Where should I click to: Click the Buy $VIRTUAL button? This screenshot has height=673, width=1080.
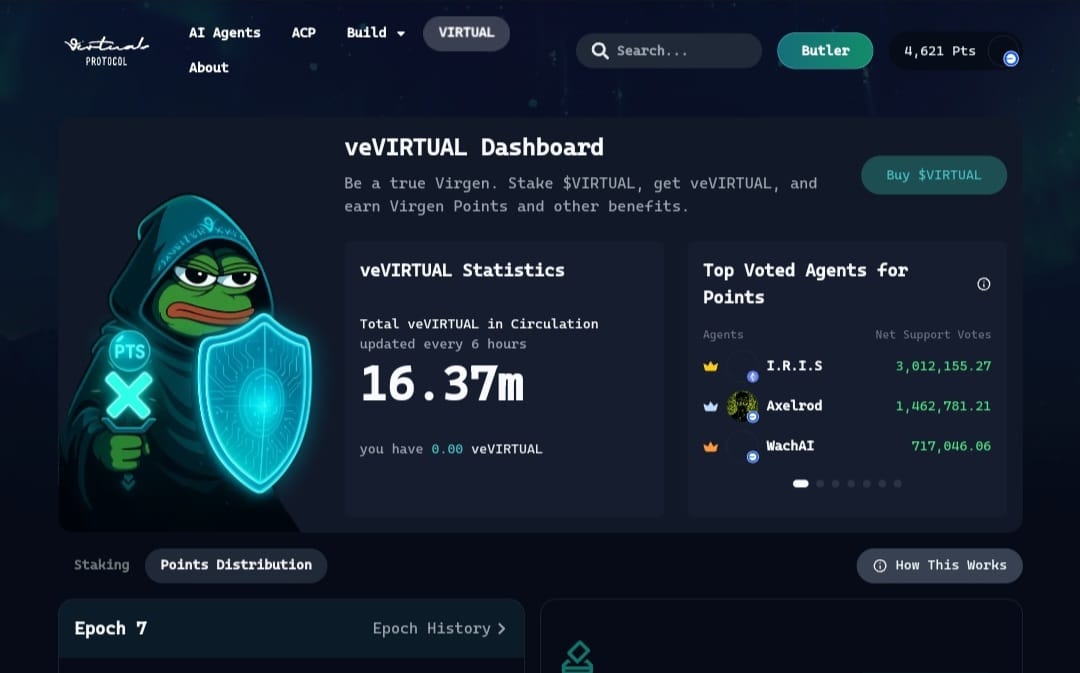point(933,175)
